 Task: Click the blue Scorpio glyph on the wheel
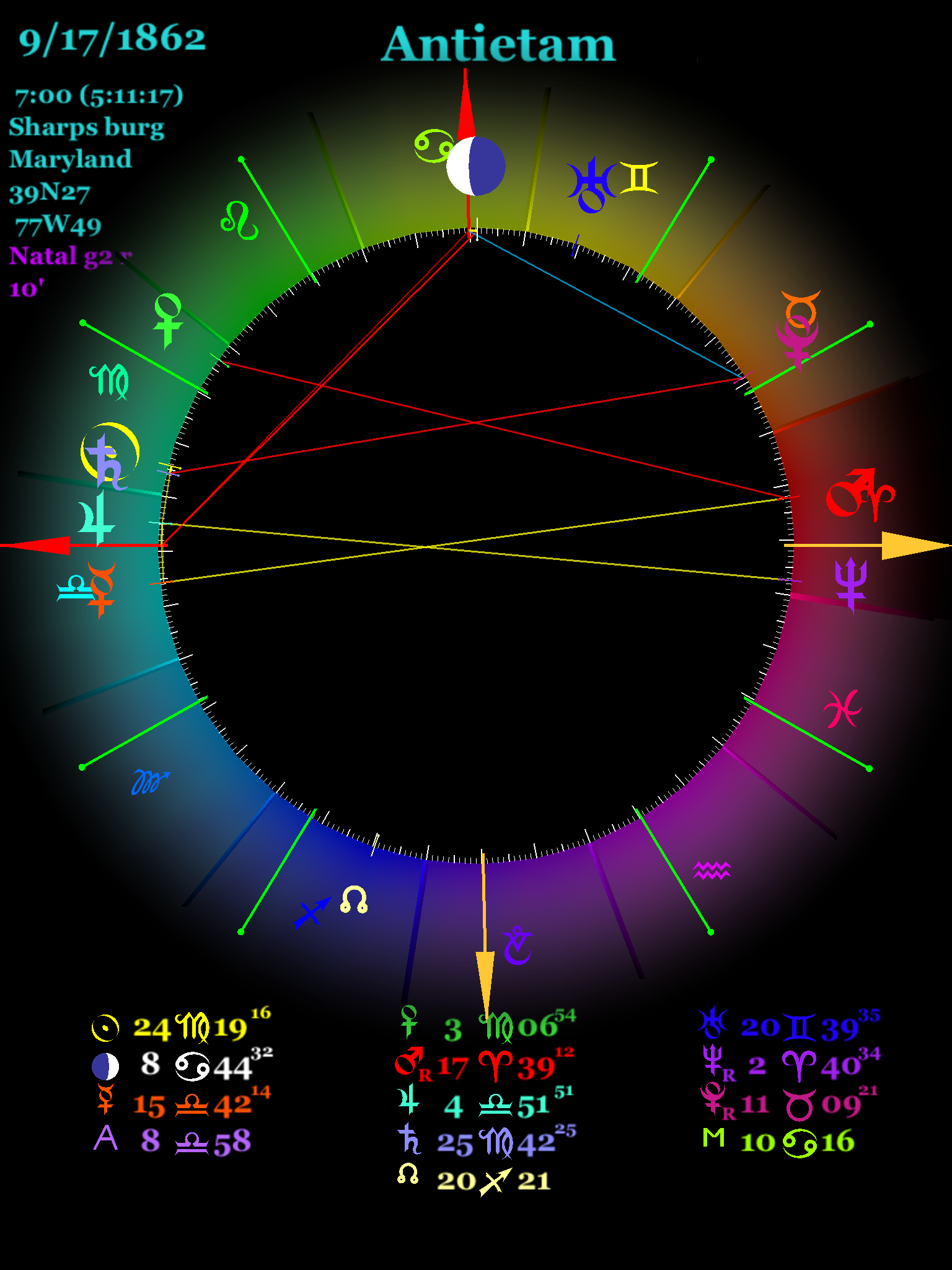coord(150,783)
